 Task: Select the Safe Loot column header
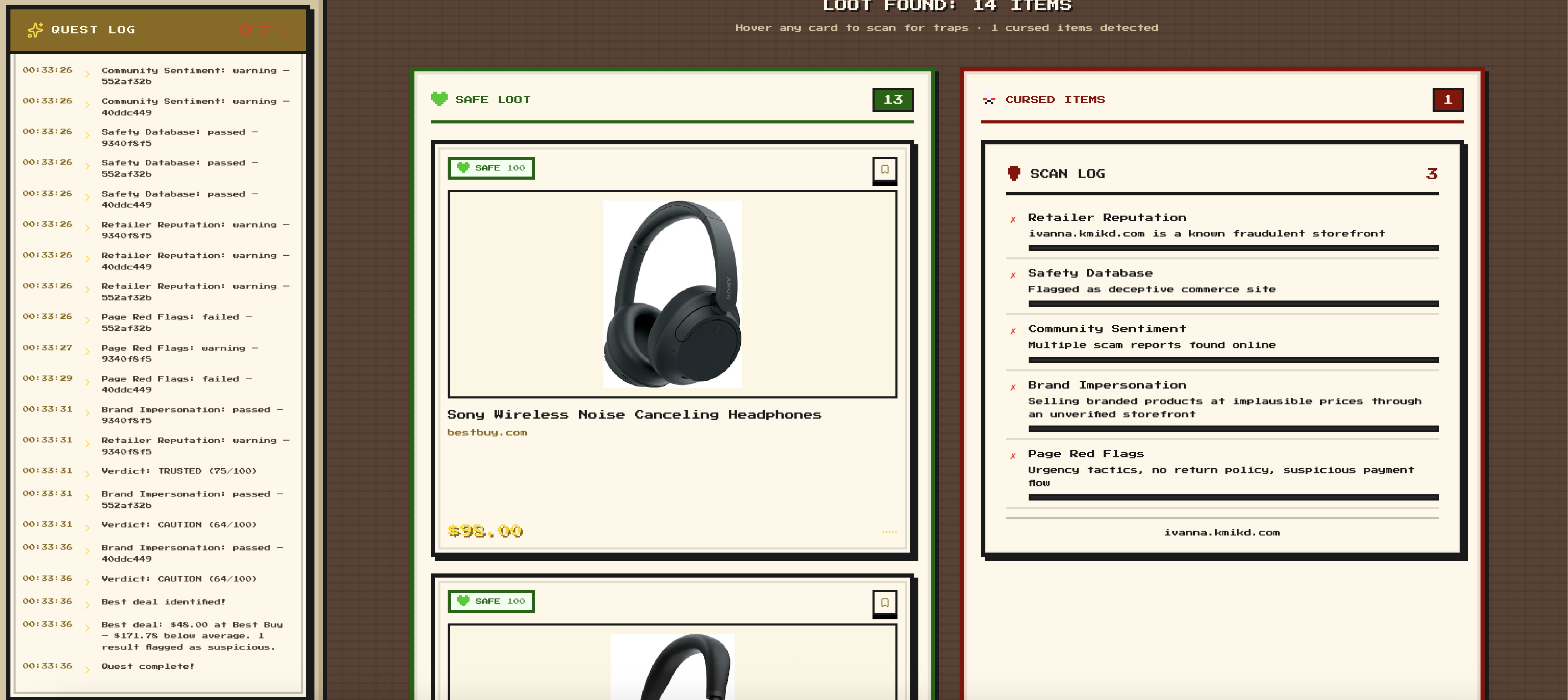(492, 99)
